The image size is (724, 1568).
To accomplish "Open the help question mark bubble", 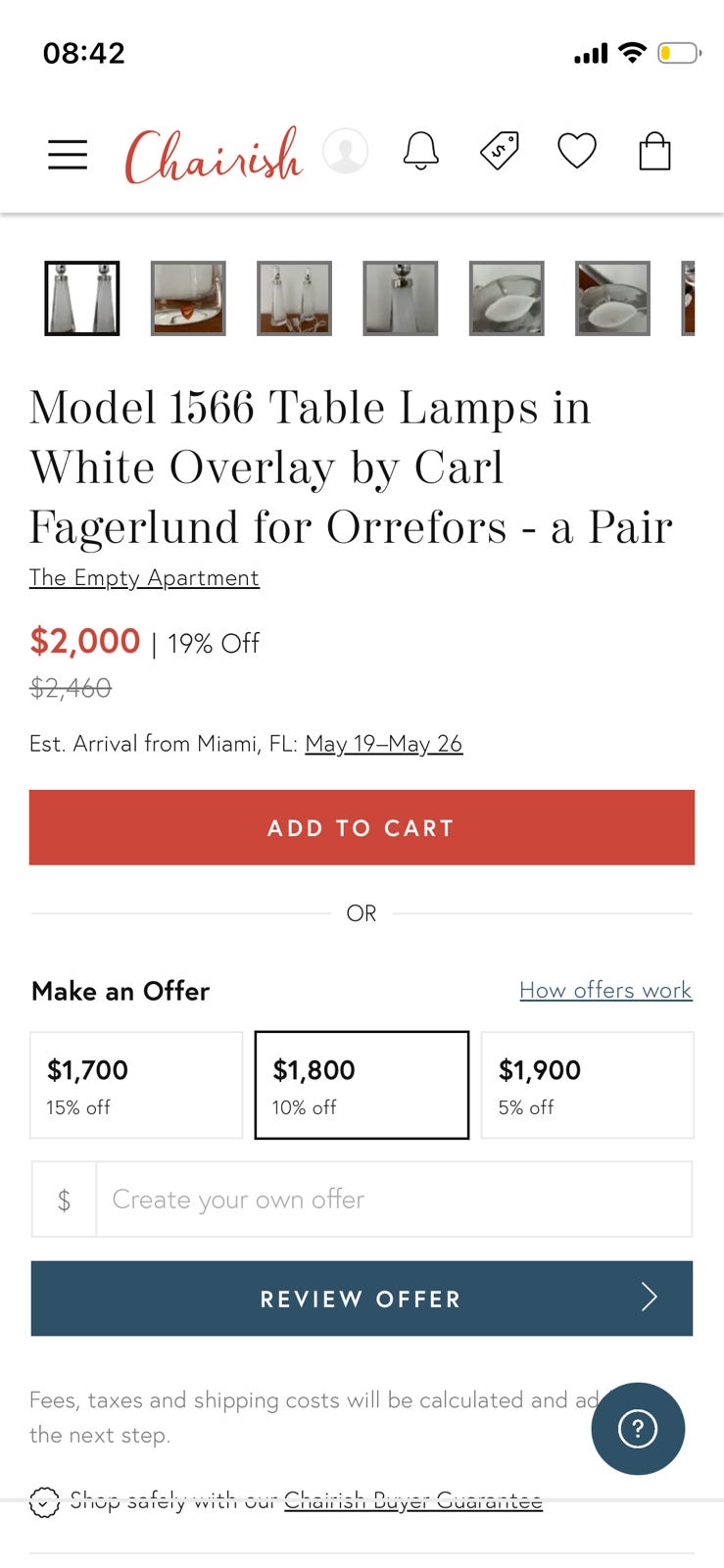I will (638, 1428).
